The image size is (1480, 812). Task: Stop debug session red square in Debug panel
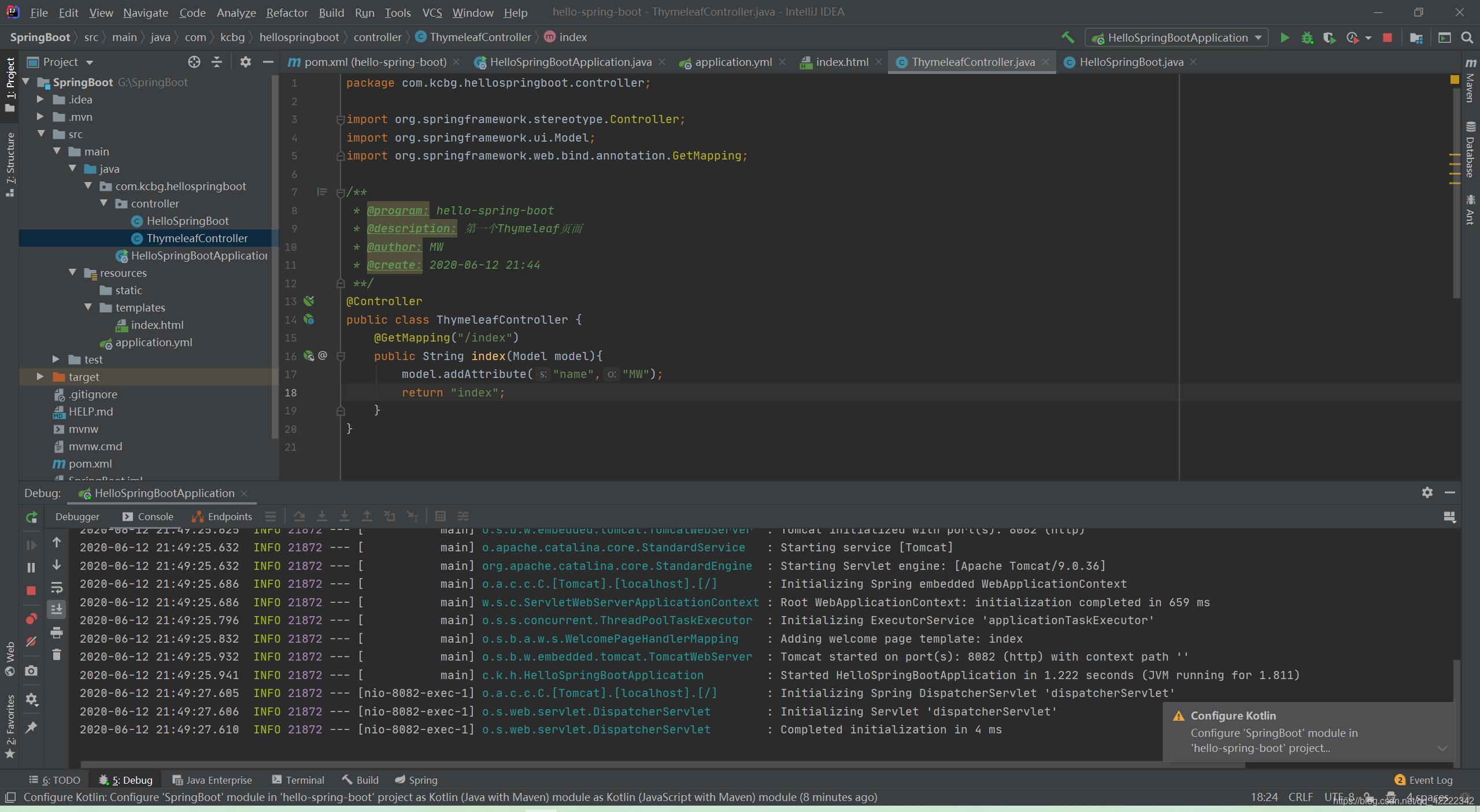[x=31, y=590]
